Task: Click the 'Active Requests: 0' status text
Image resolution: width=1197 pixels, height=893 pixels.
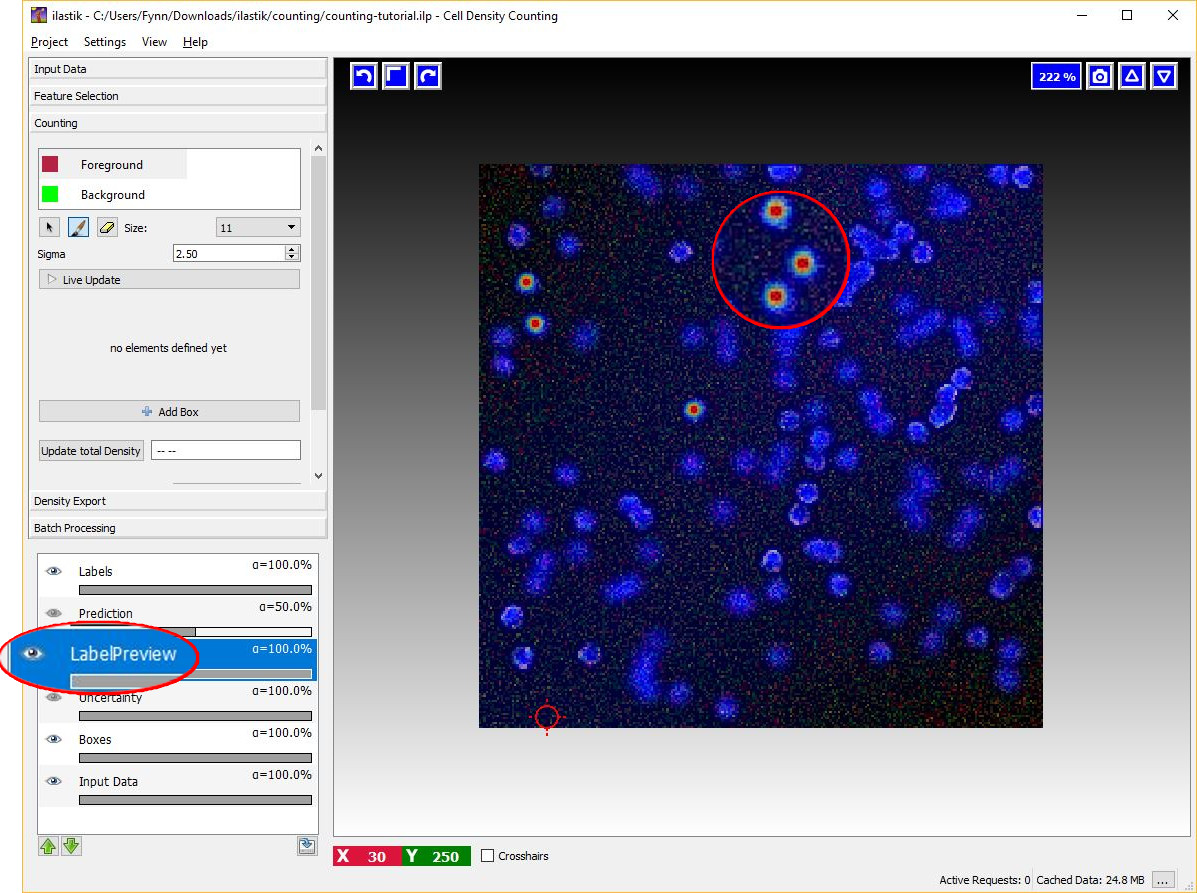Action: point(985,880)
